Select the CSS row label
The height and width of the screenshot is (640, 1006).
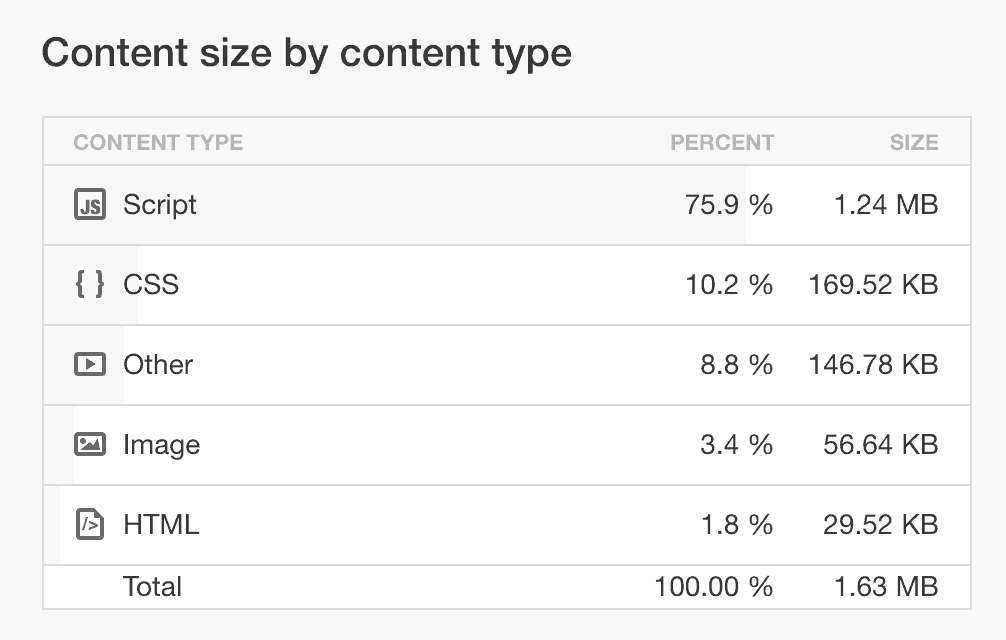click(151, 285)
